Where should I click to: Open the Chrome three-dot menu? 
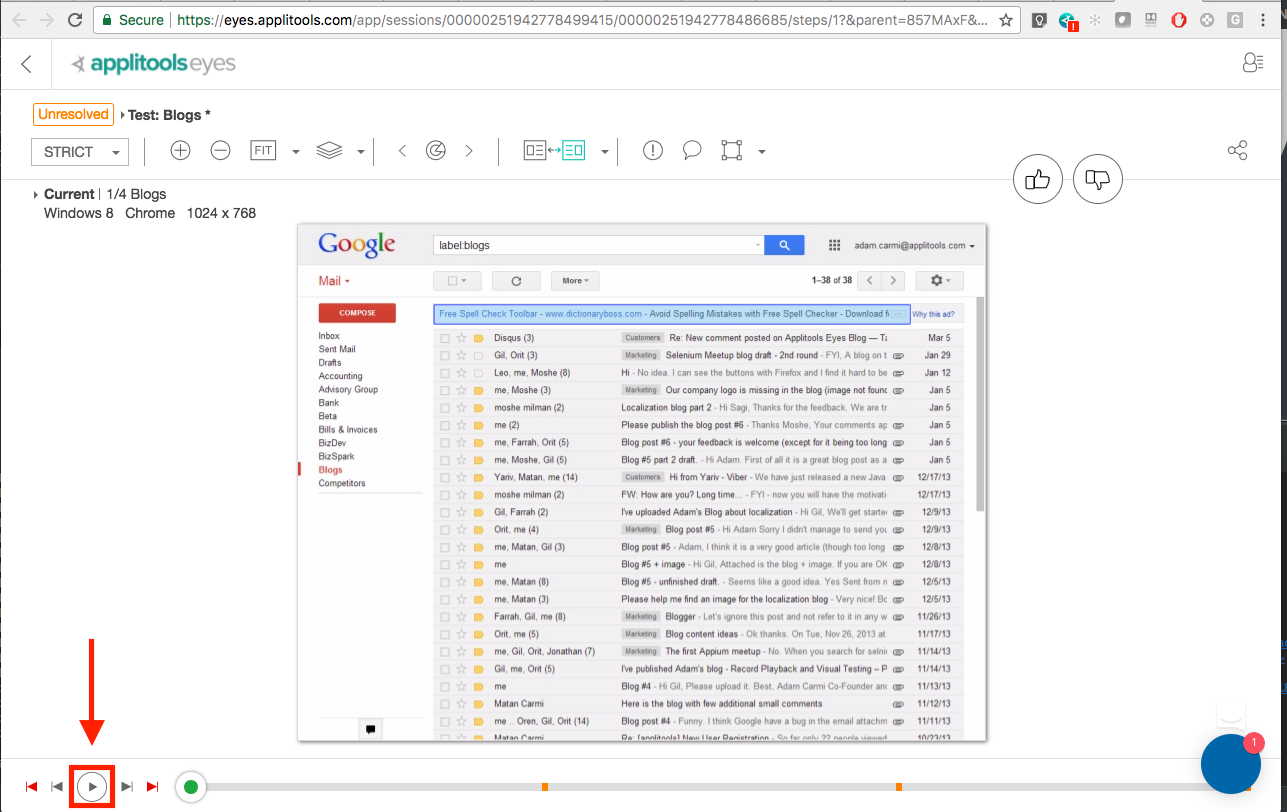point(1265,20)
